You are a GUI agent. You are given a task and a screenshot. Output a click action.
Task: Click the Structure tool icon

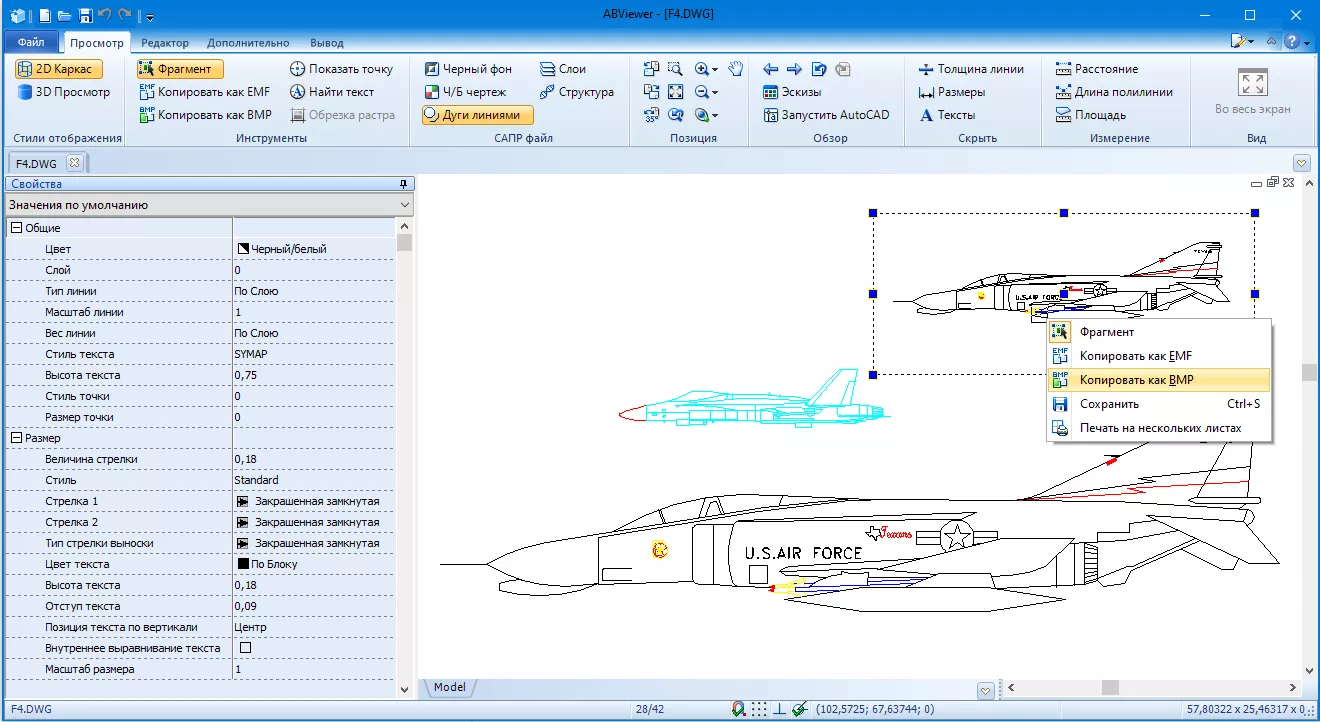coord(548,92)
